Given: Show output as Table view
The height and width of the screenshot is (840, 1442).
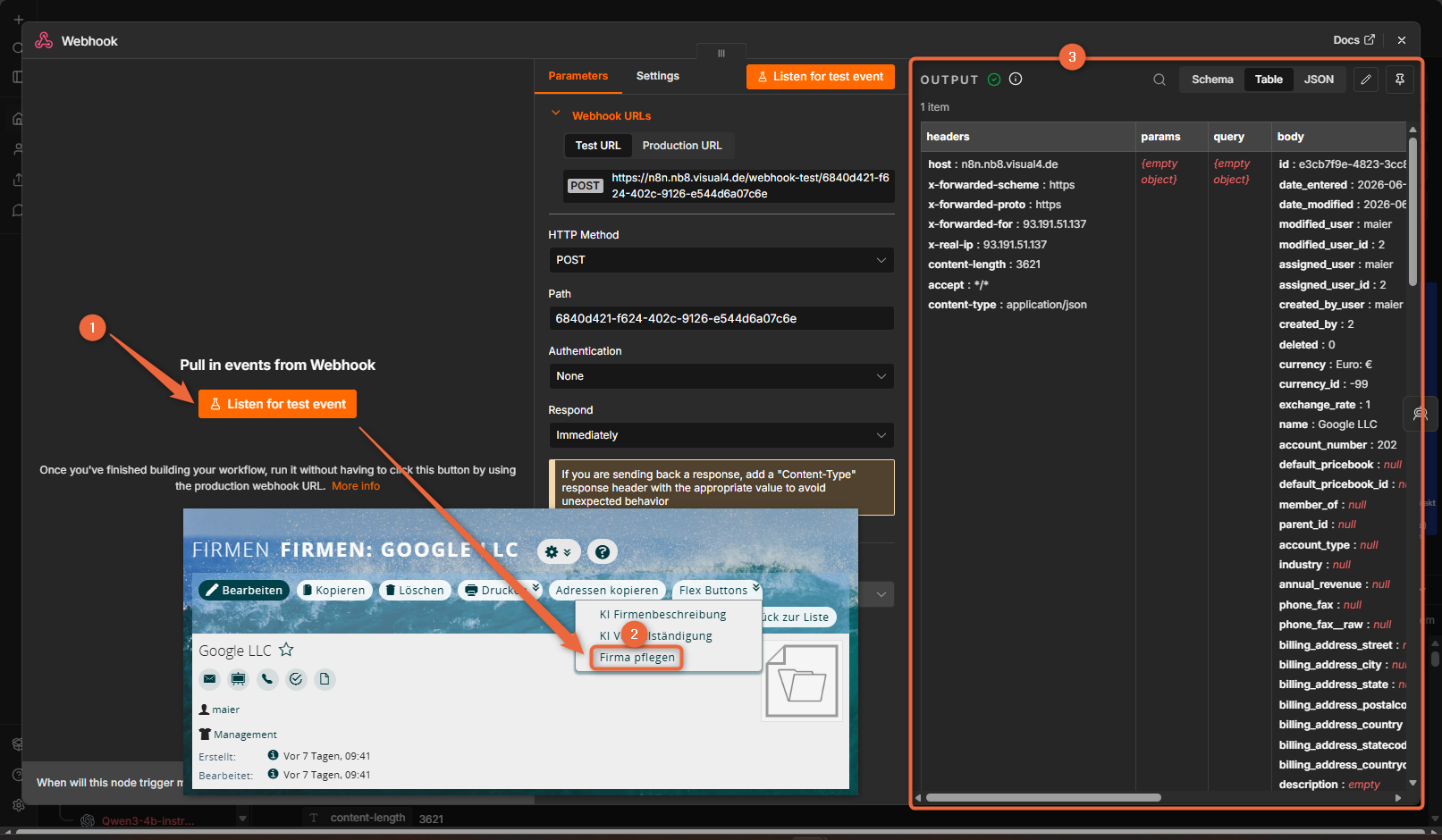Looking at the screenshot, I should [1269, 80].
